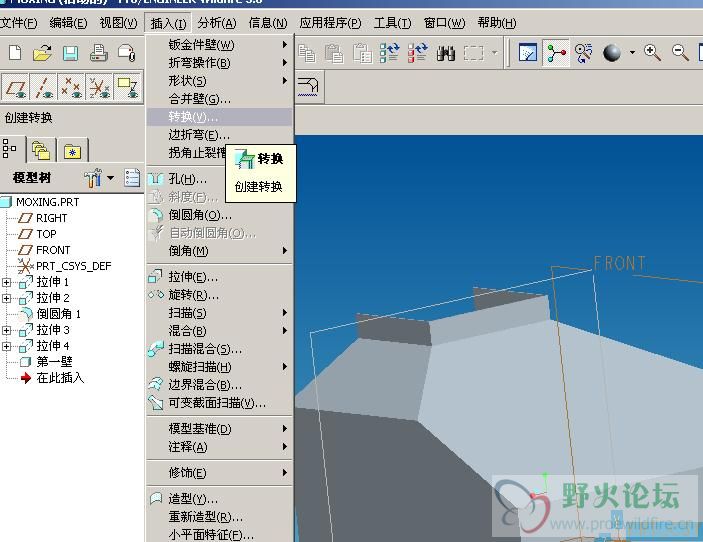Viewport: 703px width, 542px height.
Task: Click the zoom out magnifier icon
Action: coord(680,53)
